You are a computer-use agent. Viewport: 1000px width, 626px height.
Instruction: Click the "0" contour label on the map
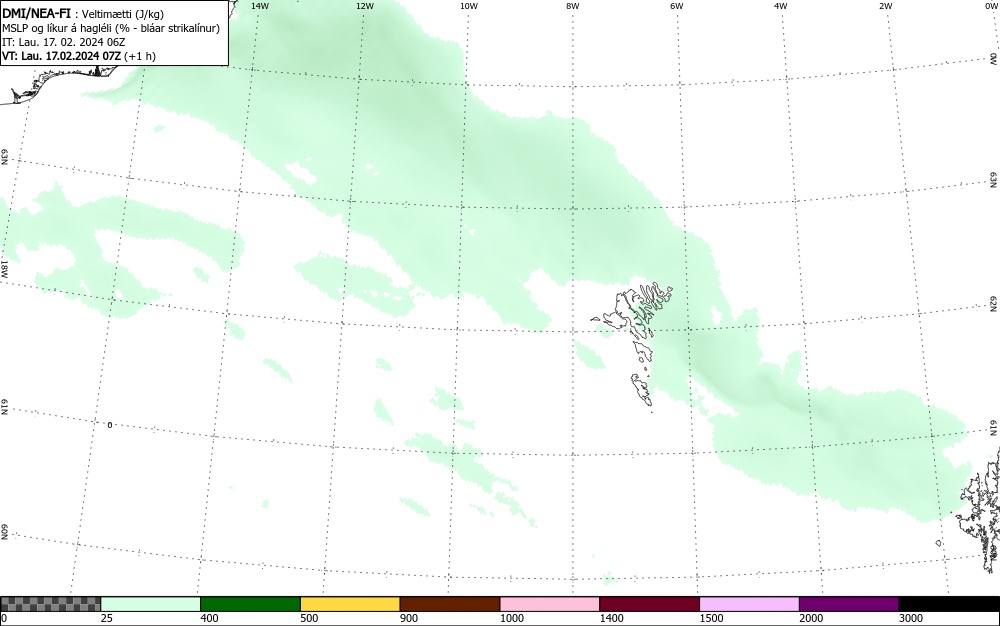[110, 425]
